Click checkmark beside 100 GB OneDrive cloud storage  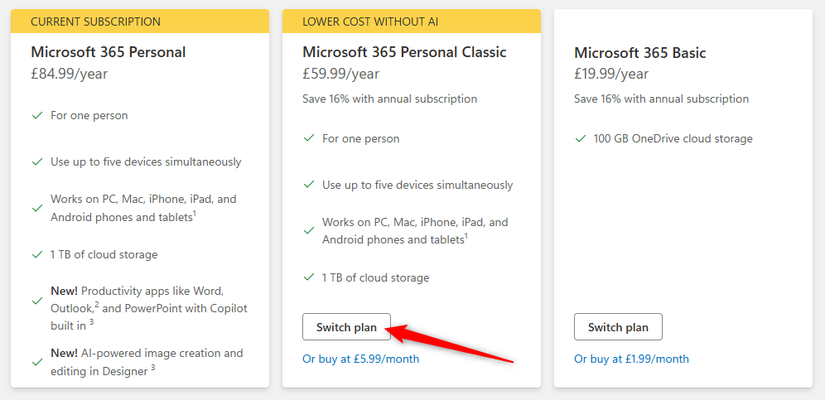[x=580, y=139]
